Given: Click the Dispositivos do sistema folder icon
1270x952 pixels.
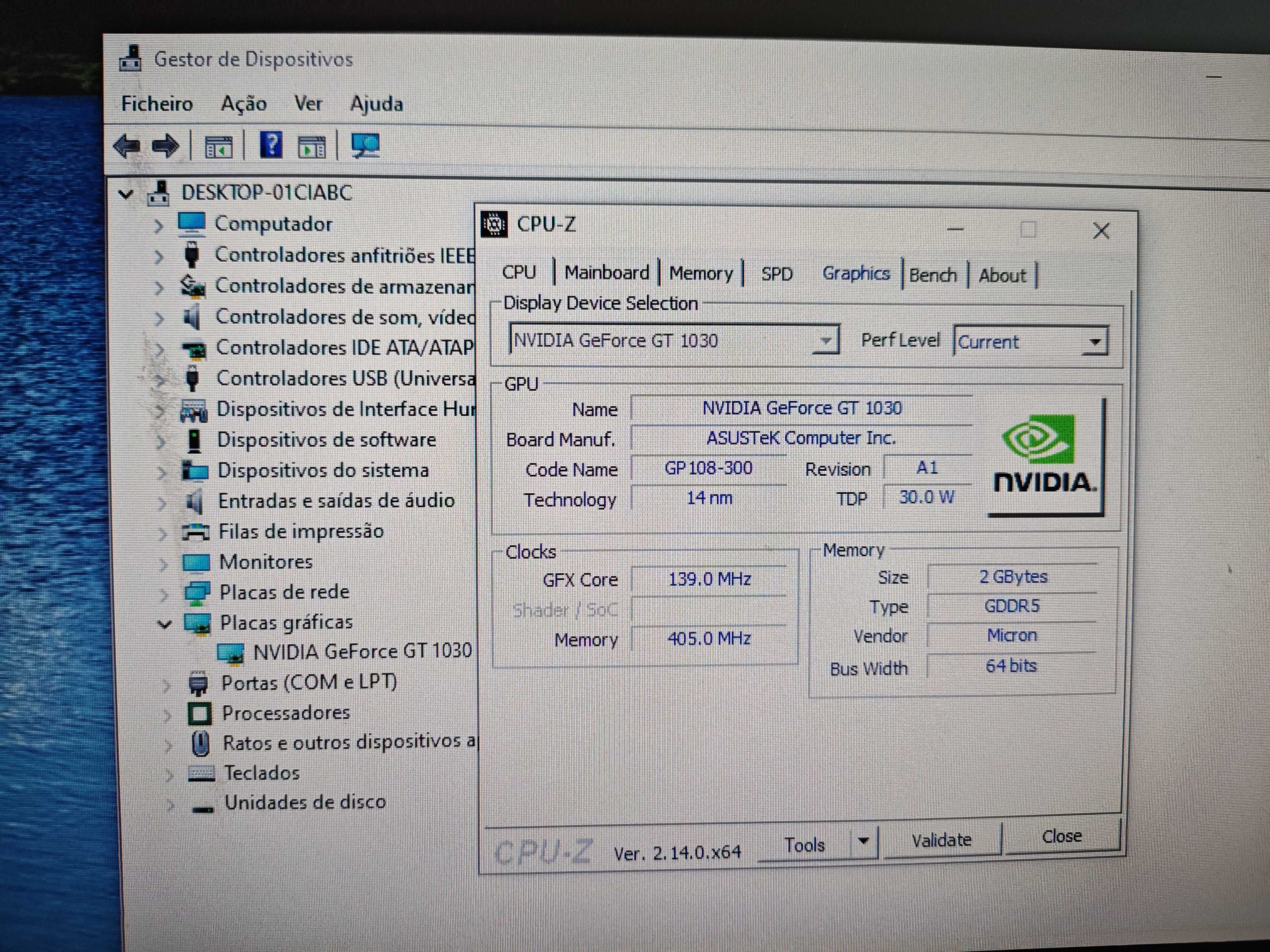Looking at the screenshot, I should pos(195,470).
